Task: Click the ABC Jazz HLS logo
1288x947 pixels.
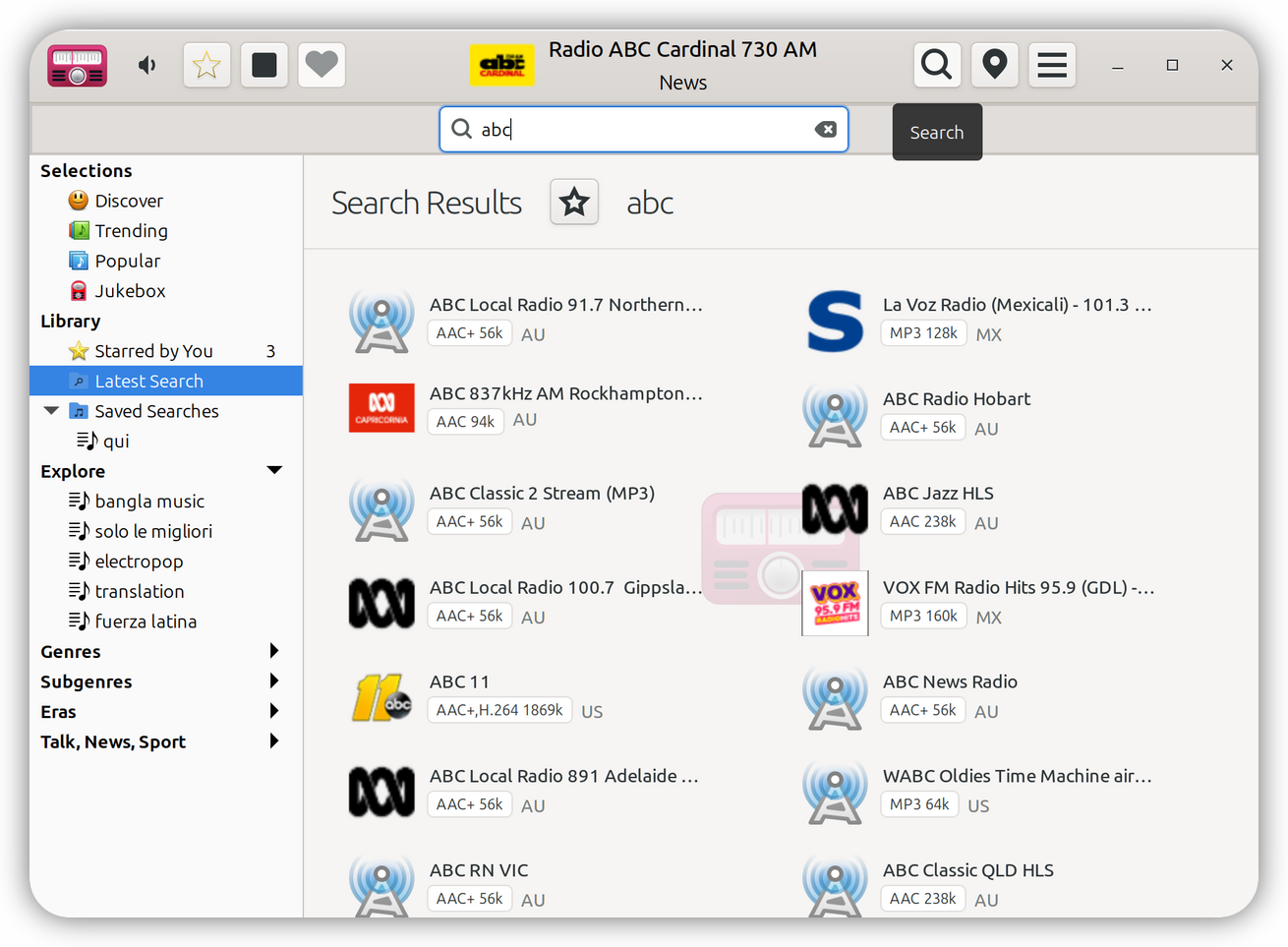Action: (835, 508)
